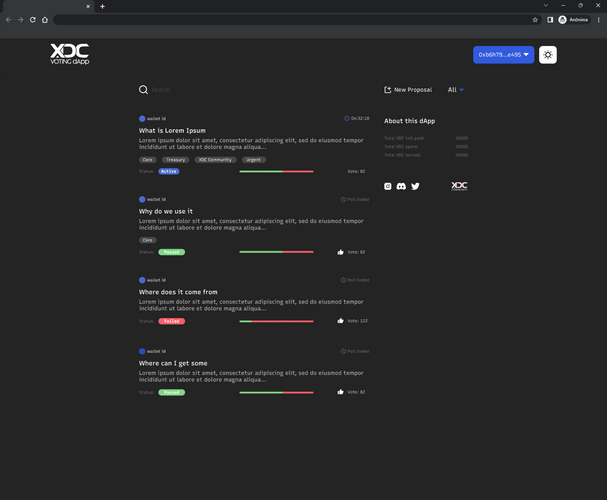
Task: Click the XDC Community logo in sidebar
Action: (x=459, y=186)
